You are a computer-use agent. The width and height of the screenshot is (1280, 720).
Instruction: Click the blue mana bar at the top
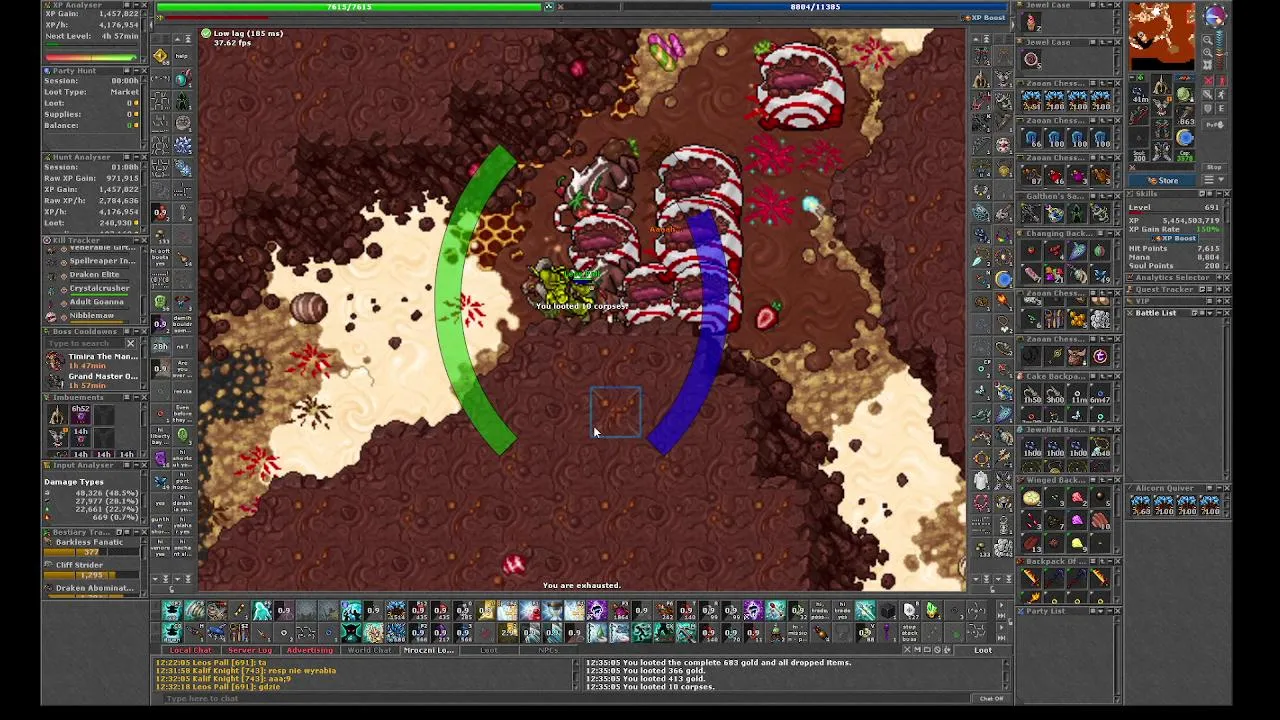click(815, 7)
